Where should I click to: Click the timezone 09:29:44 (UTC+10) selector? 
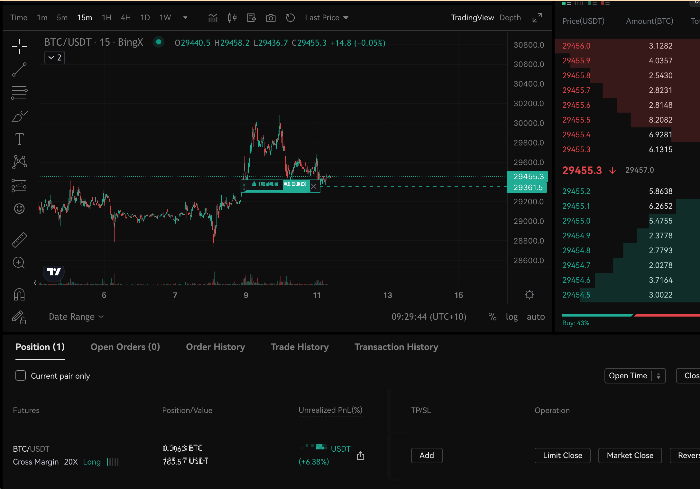(429, 317)
